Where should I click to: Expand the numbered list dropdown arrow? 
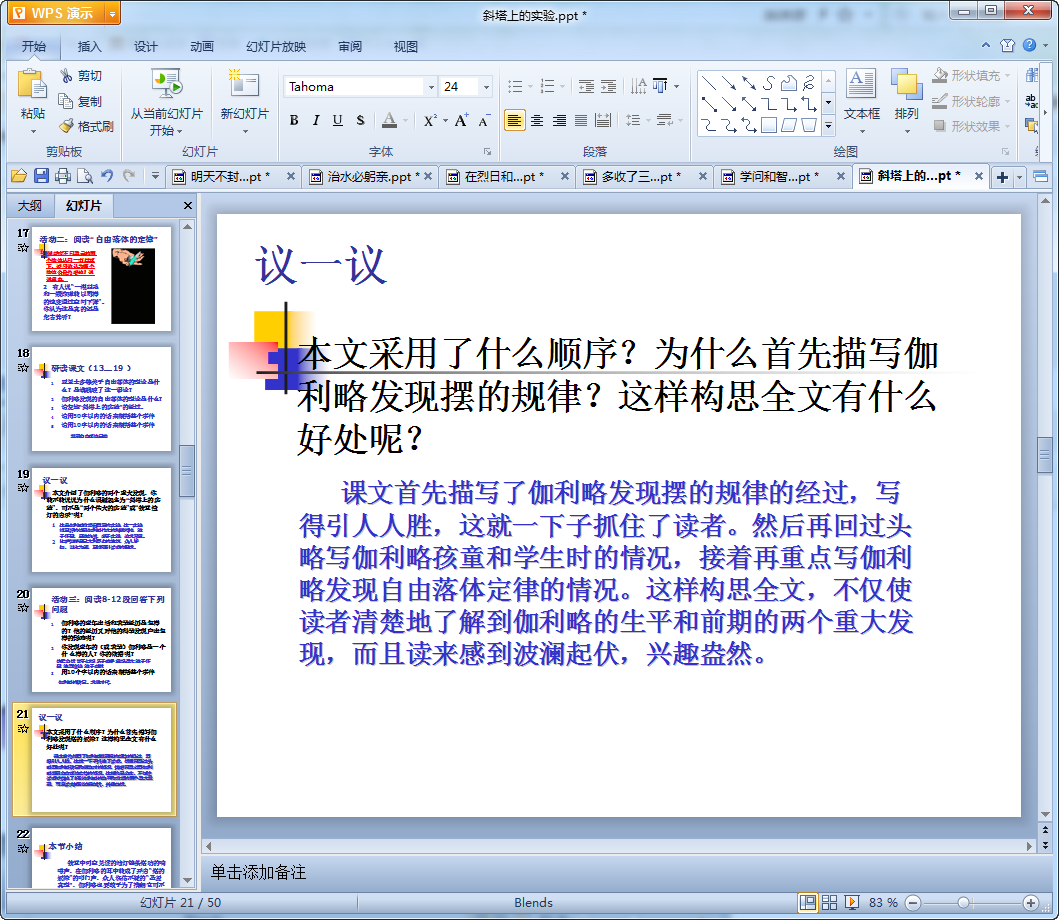562,86
